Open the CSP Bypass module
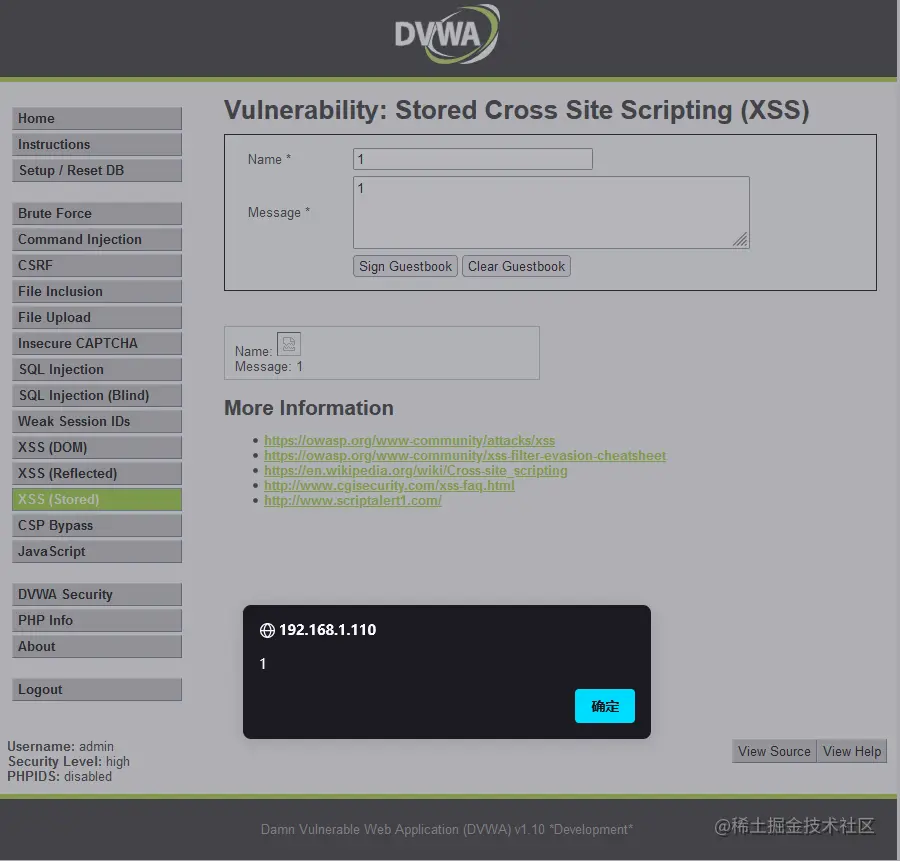Image resolution: width=900 pixels, height=861 pixels. pos(97,525)
